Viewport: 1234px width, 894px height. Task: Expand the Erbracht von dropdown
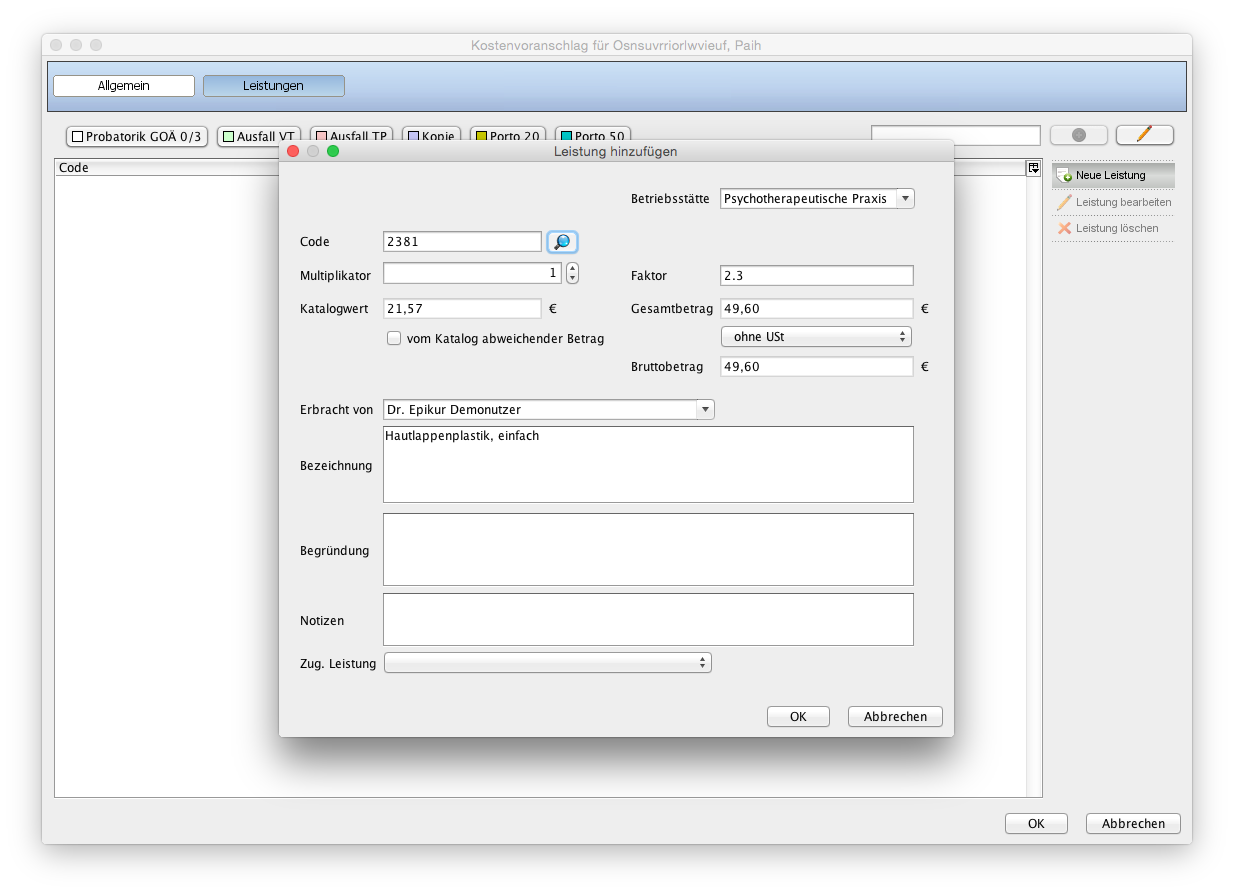[x=549, y=409]
